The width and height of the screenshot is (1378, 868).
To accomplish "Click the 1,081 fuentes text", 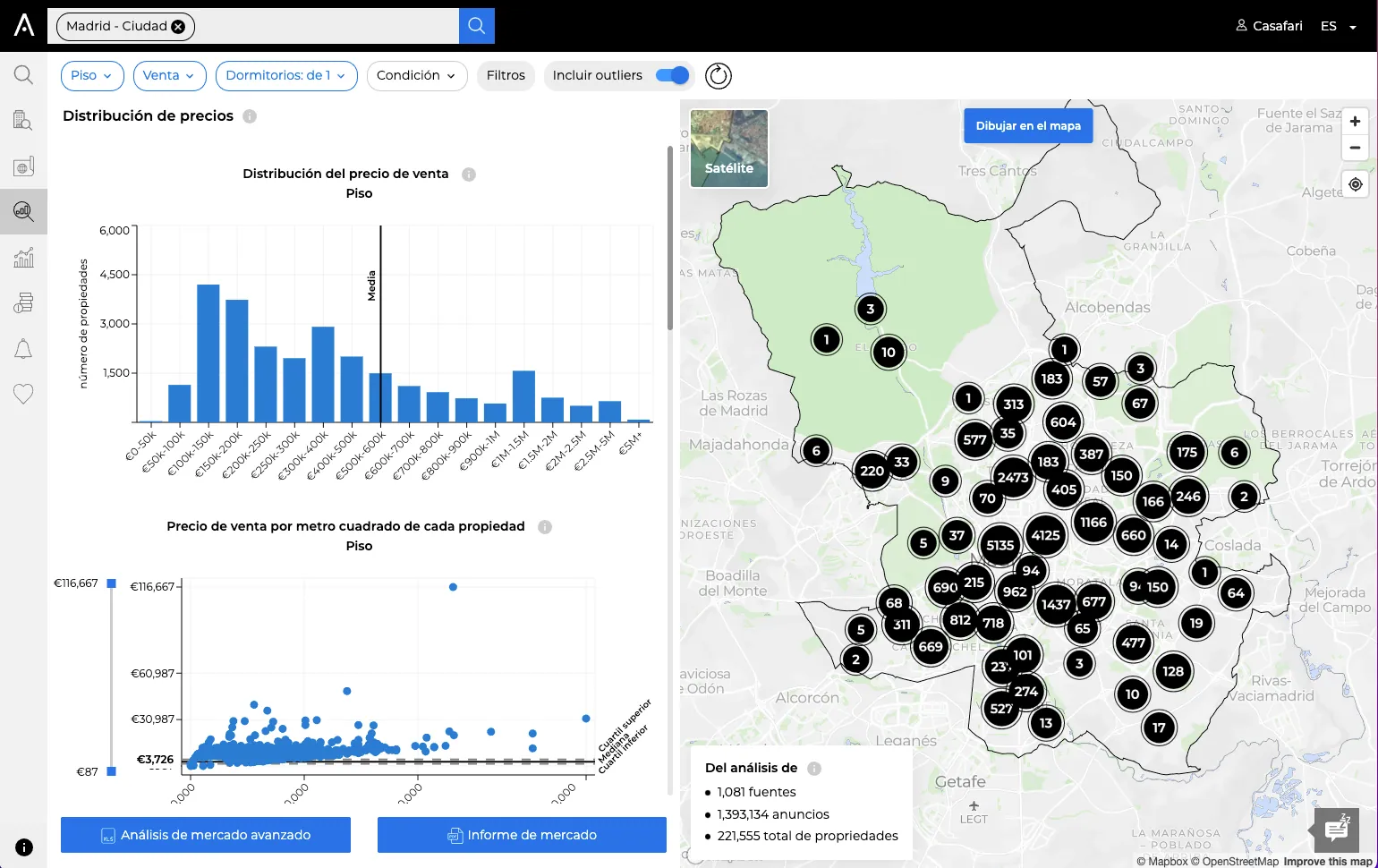I will pos(756,792).
